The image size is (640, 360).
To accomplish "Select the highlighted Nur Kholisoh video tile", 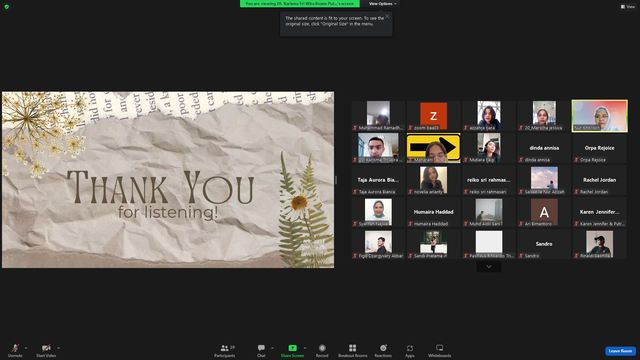I will tap(599, 116).
